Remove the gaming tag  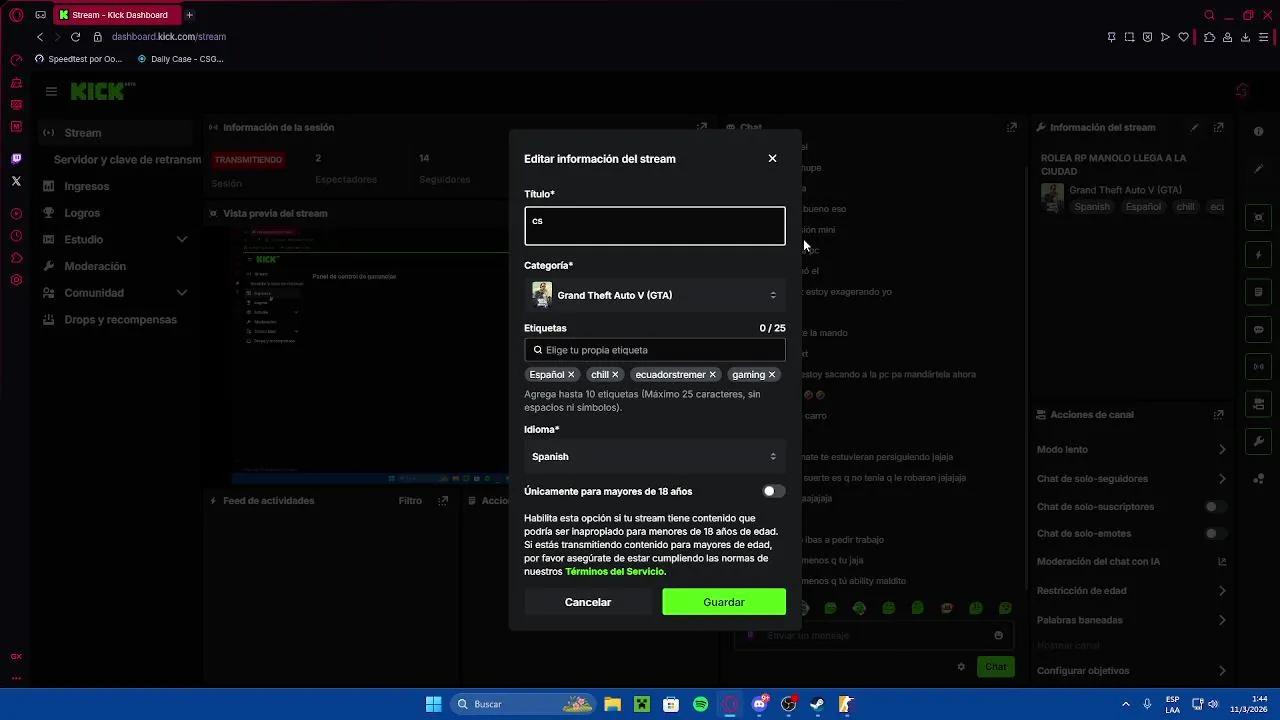click(772, 375)
